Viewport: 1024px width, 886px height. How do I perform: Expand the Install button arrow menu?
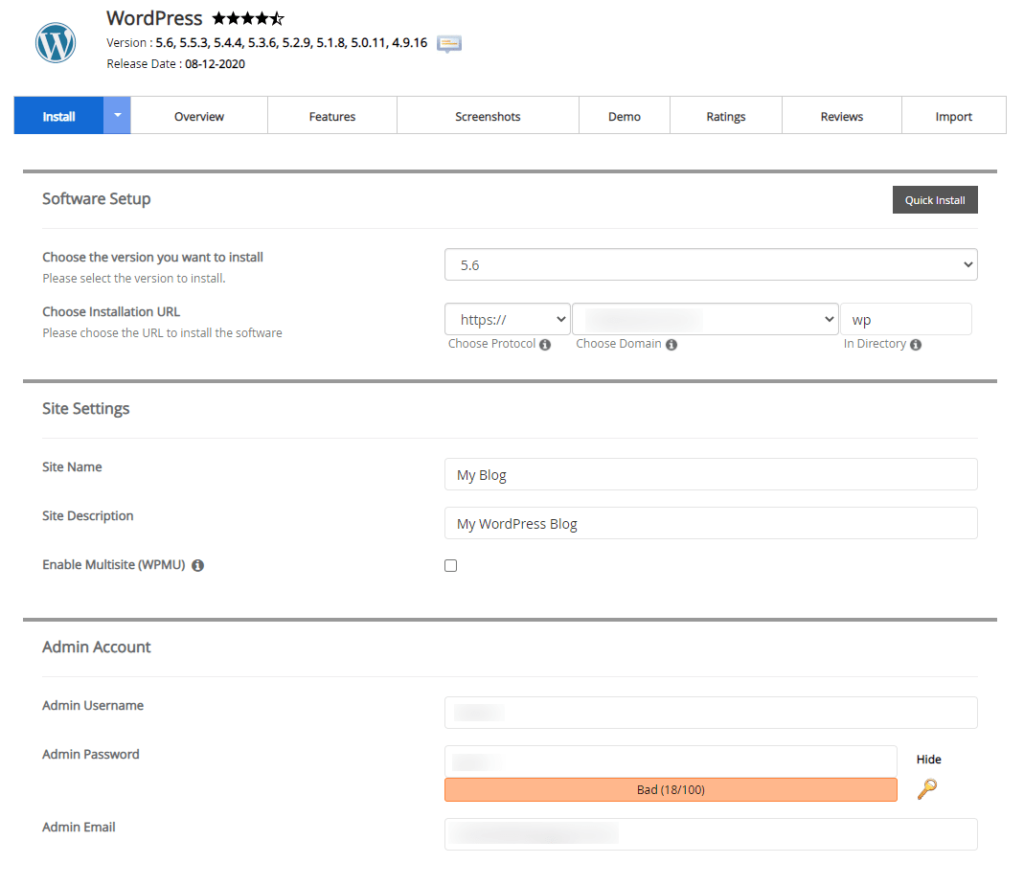pyautogui.click(x=117, y=116)
